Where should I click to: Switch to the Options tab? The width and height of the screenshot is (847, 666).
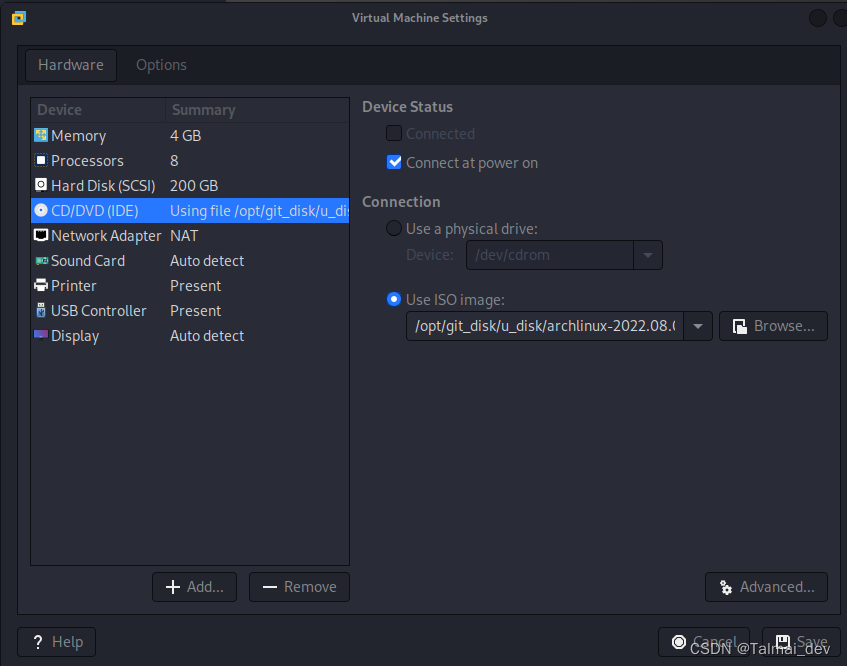[161, 65]
